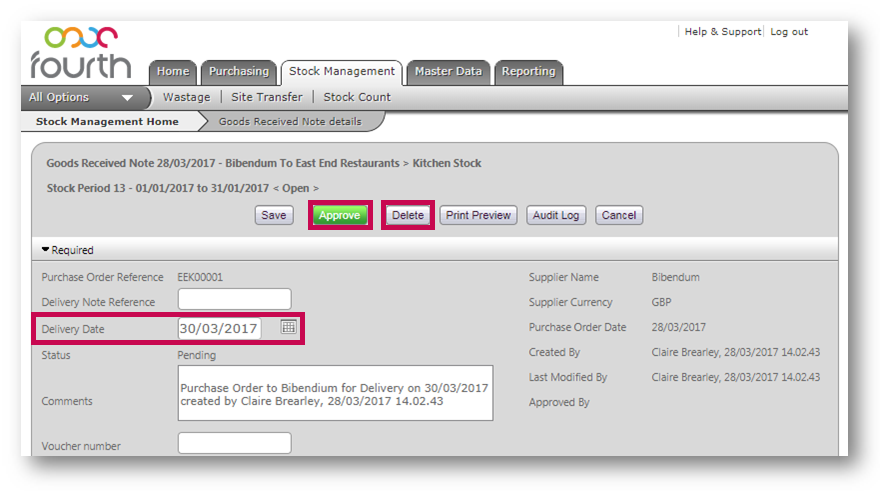Open the Delivery Date calendar picker
This screenshot has width=880, height=491.
coord(288,327)
